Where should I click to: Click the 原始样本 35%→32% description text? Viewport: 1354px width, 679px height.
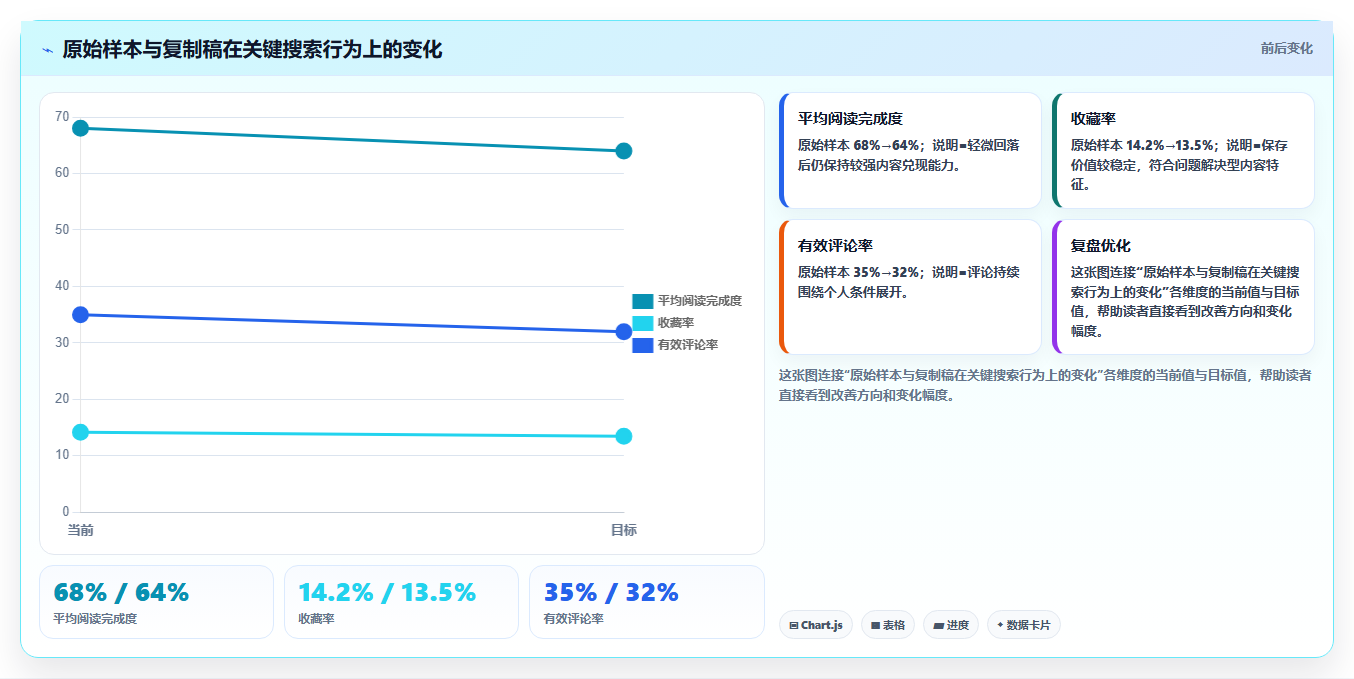tap(909, 282)
